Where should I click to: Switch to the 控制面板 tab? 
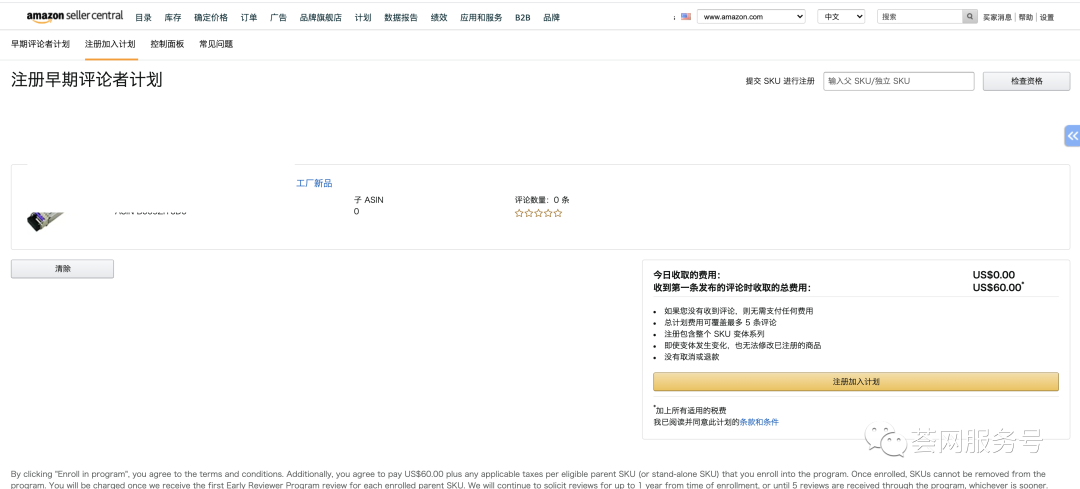point(167,44)
